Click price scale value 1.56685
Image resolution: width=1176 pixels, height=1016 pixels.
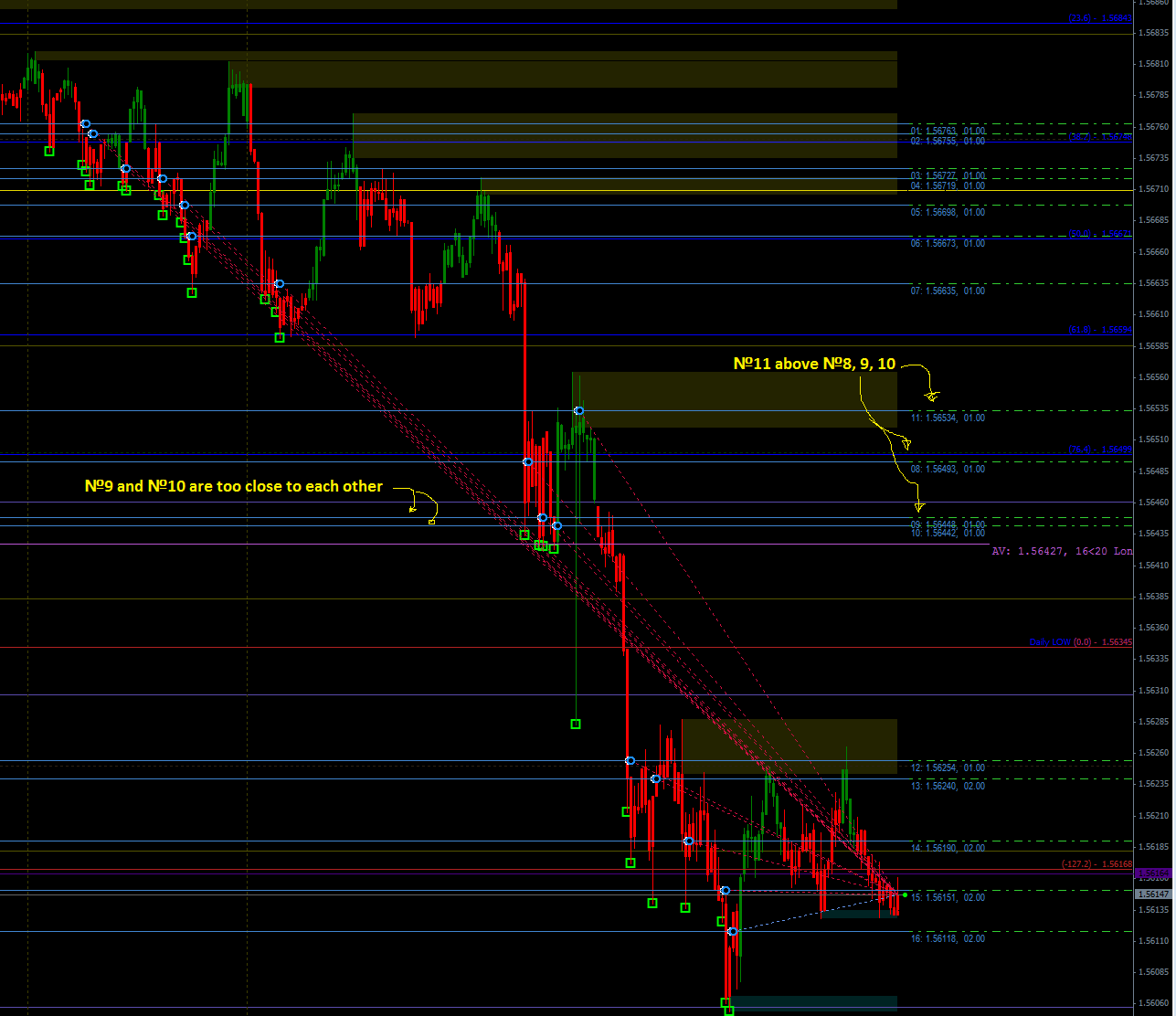click(x=1155, y=220)
